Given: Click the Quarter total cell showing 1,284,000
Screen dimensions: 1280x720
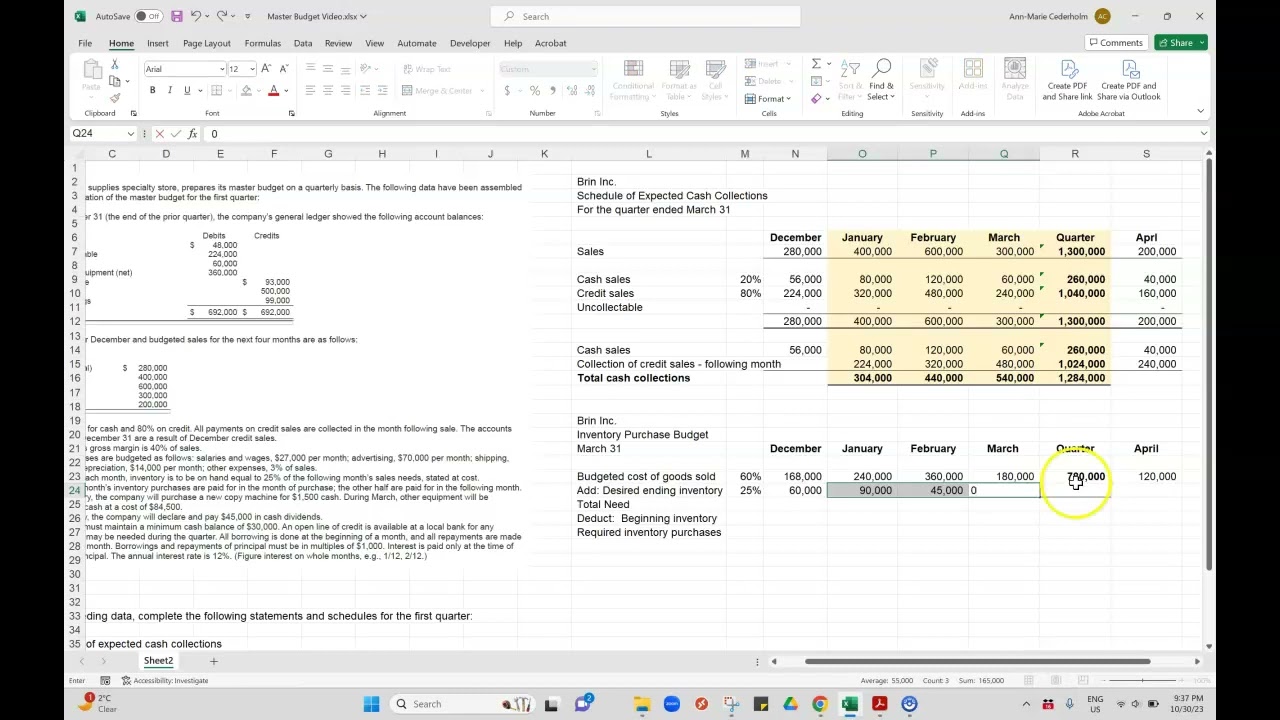Looking at the screenshot, I should click(x=1075, y=378).
